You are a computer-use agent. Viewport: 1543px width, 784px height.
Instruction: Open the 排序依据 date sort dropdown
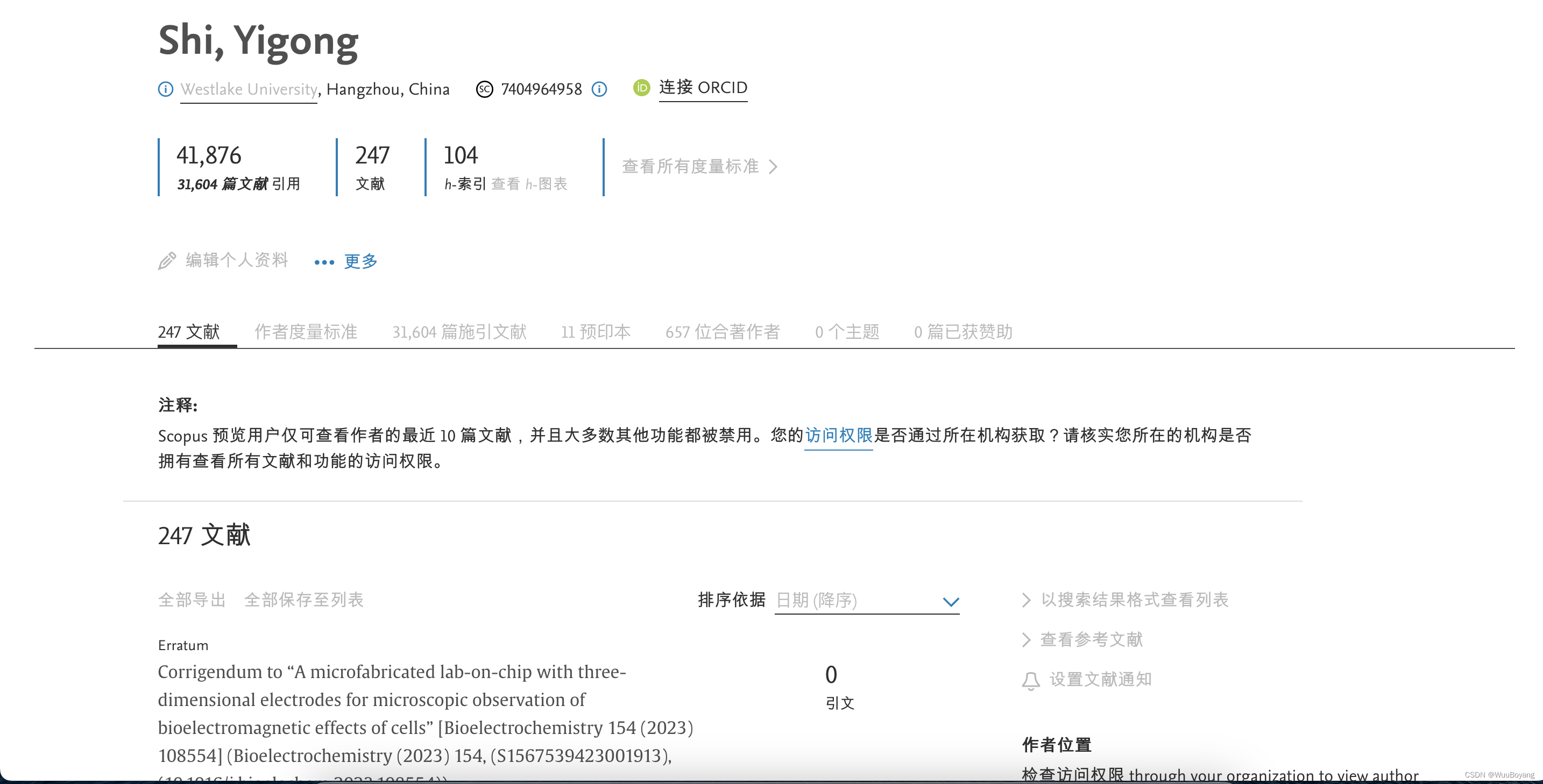tap(866, 600)
